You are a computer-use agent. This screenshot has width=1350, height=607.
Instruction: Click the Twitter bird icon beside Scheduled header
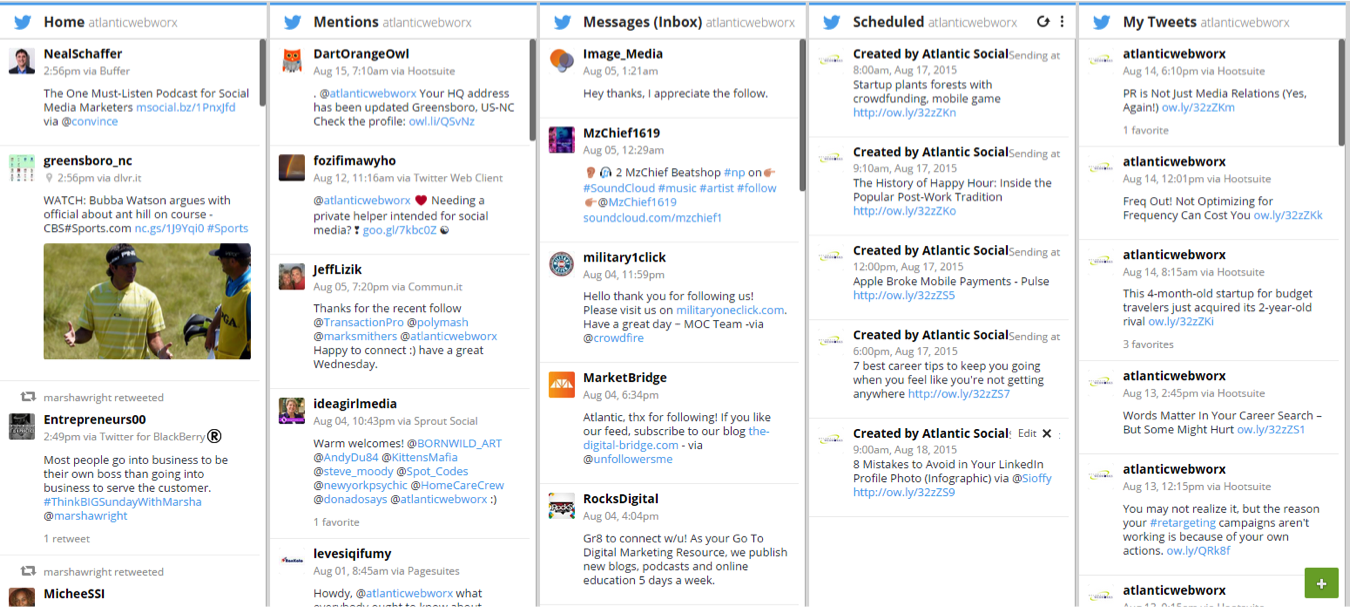click(x=833, y=22)
